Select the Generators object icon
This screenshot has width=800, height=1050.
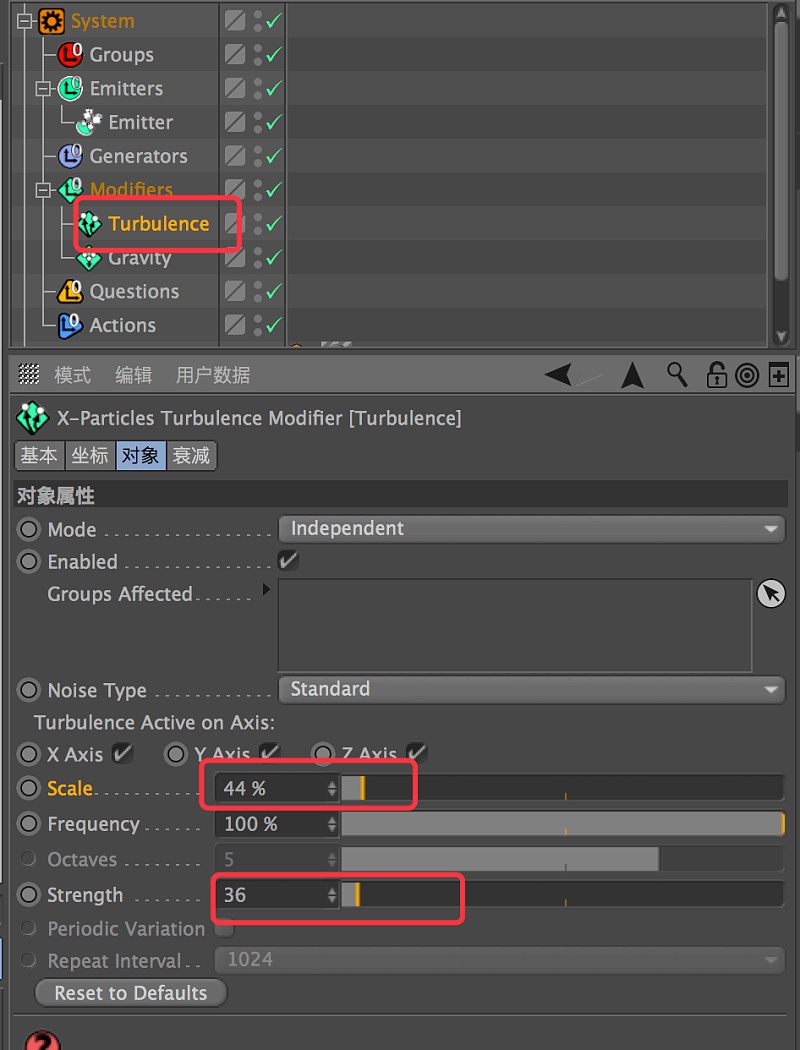[70, 156]
